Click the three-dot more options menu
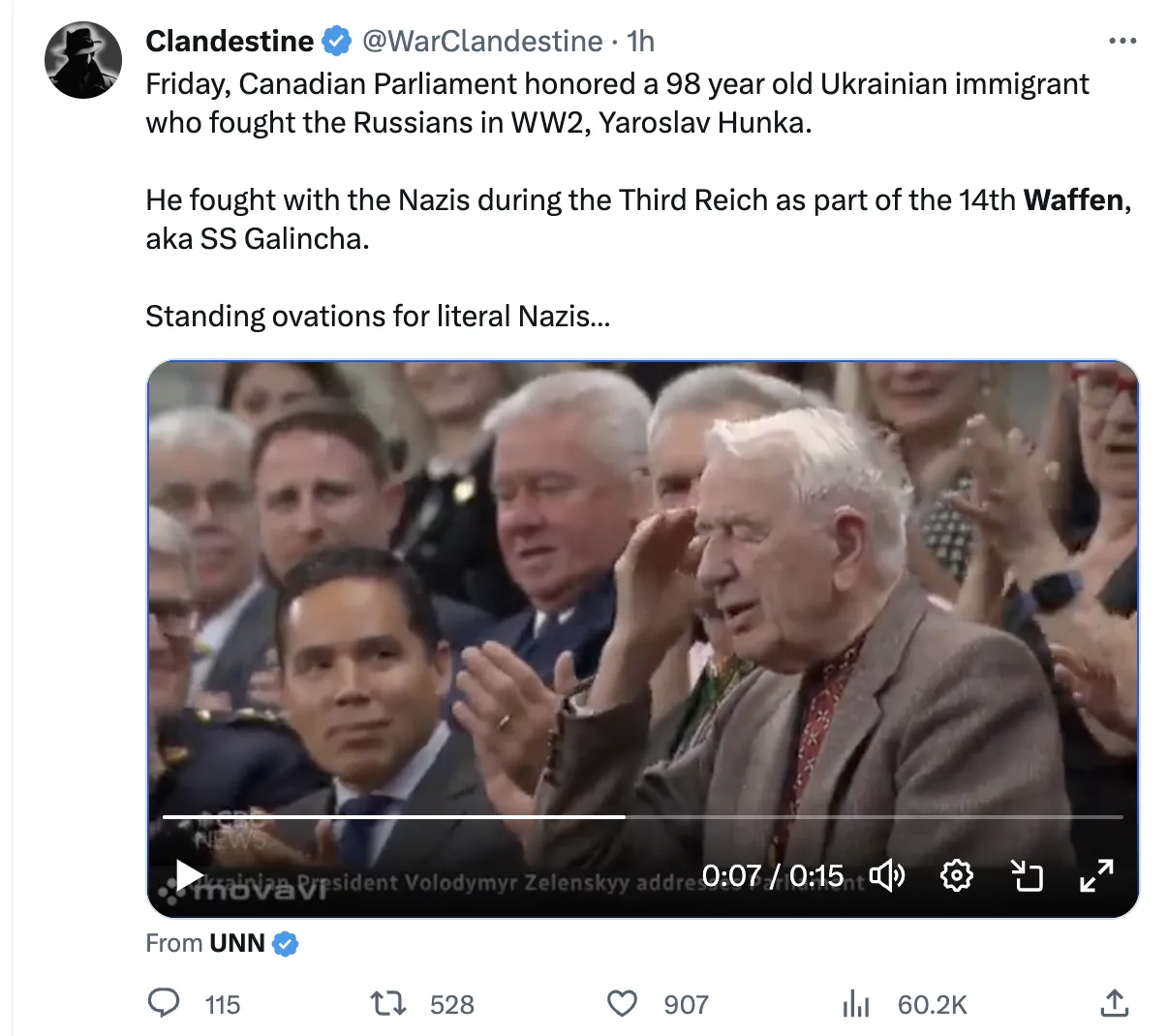 coord(1122,41)
